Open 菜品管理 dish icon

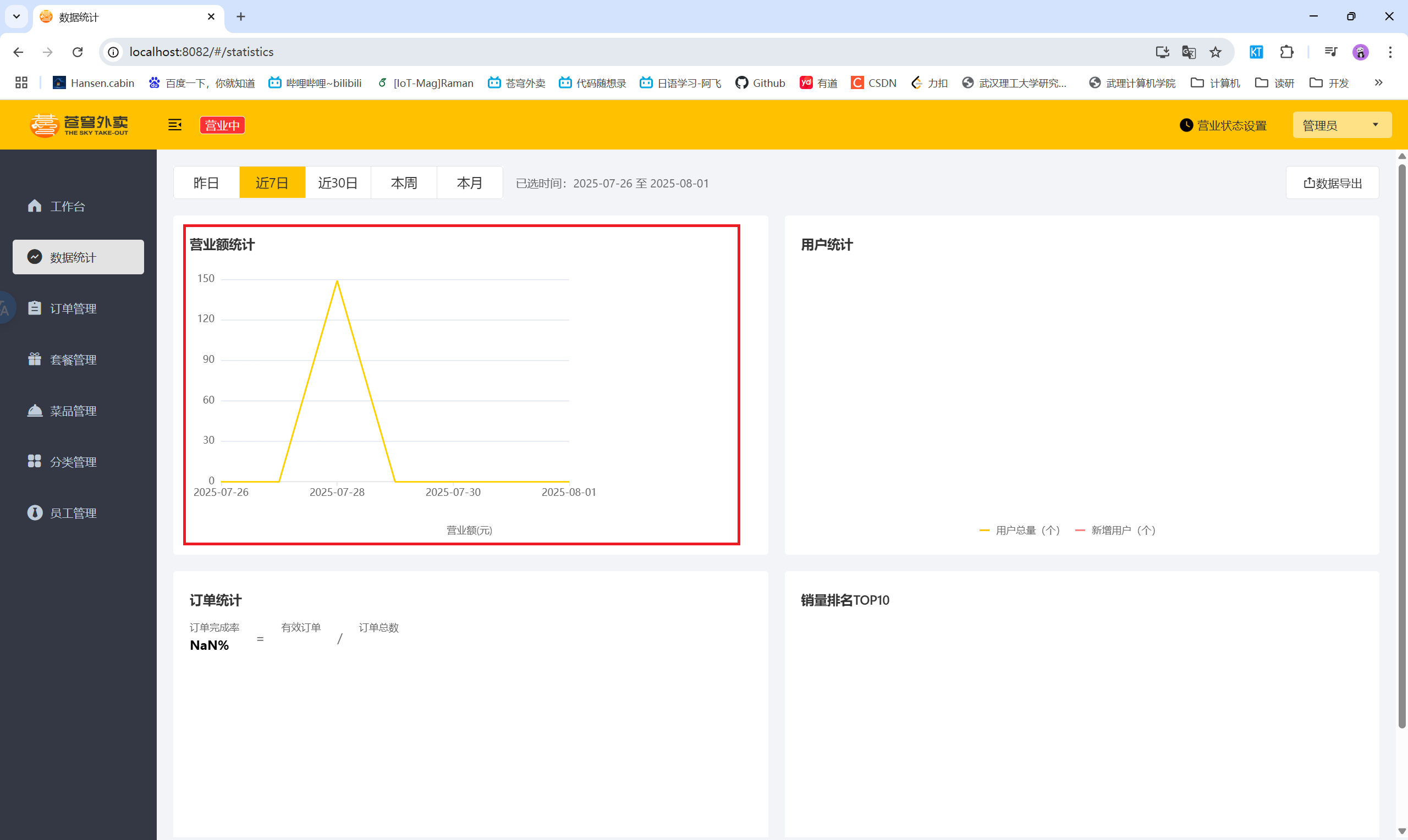pos(35,410)
